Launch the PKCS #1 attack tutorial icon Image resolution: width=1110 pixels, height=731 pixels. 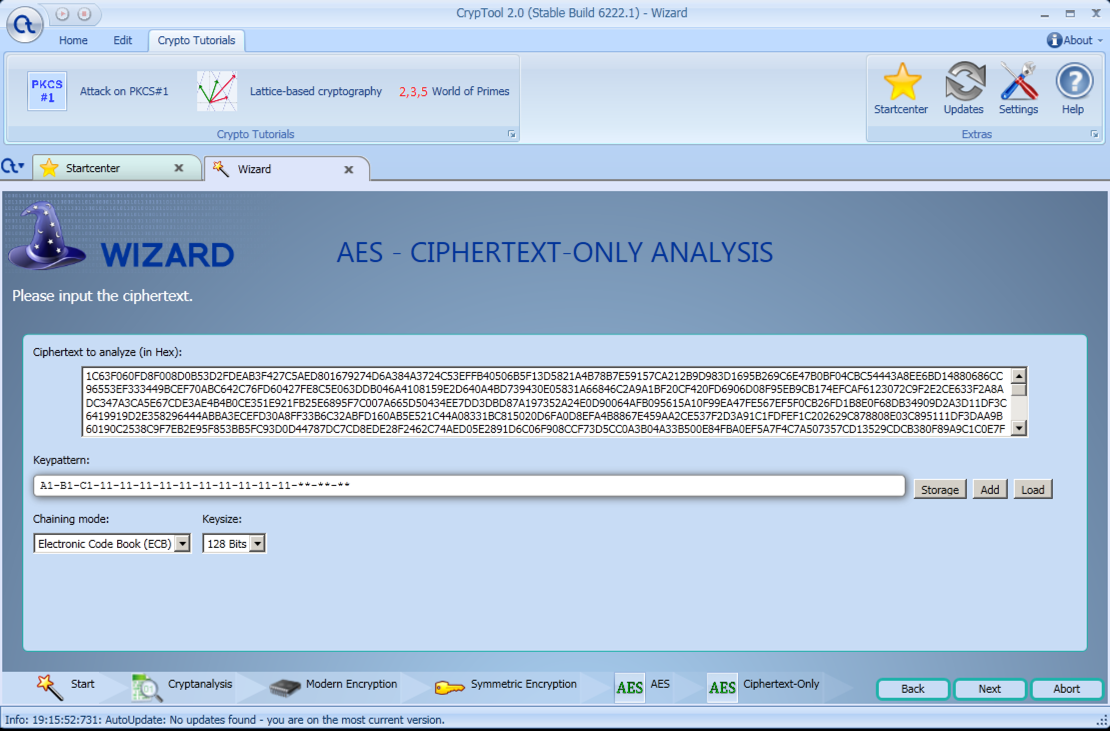(x=47, y=91)
